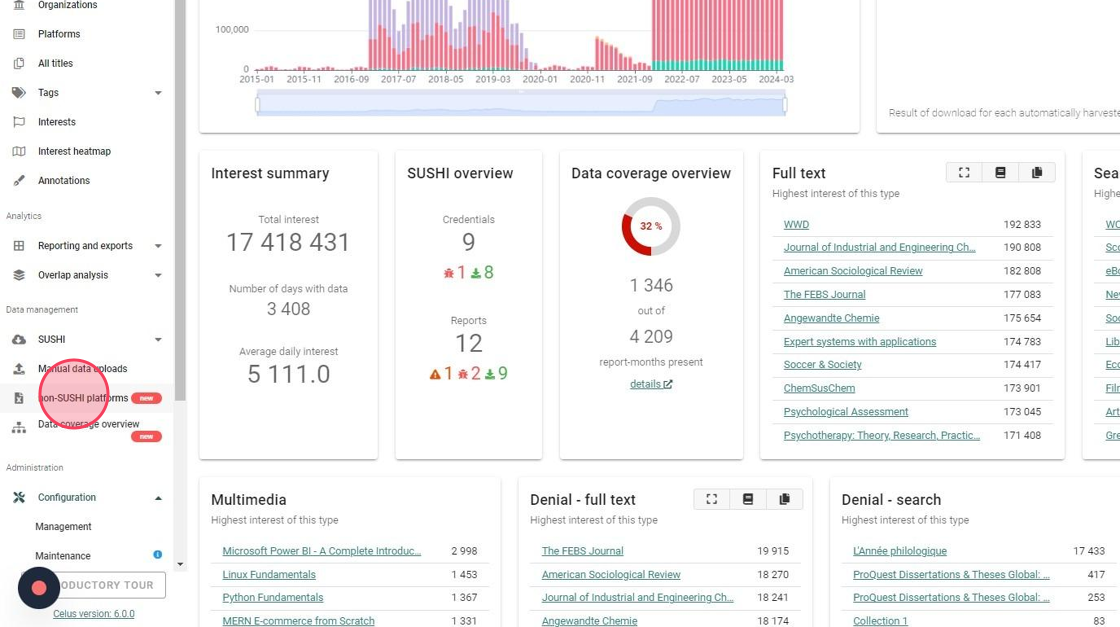Click the Tags icon in sidebar
Screen dimensions: 1120x627
19,92
